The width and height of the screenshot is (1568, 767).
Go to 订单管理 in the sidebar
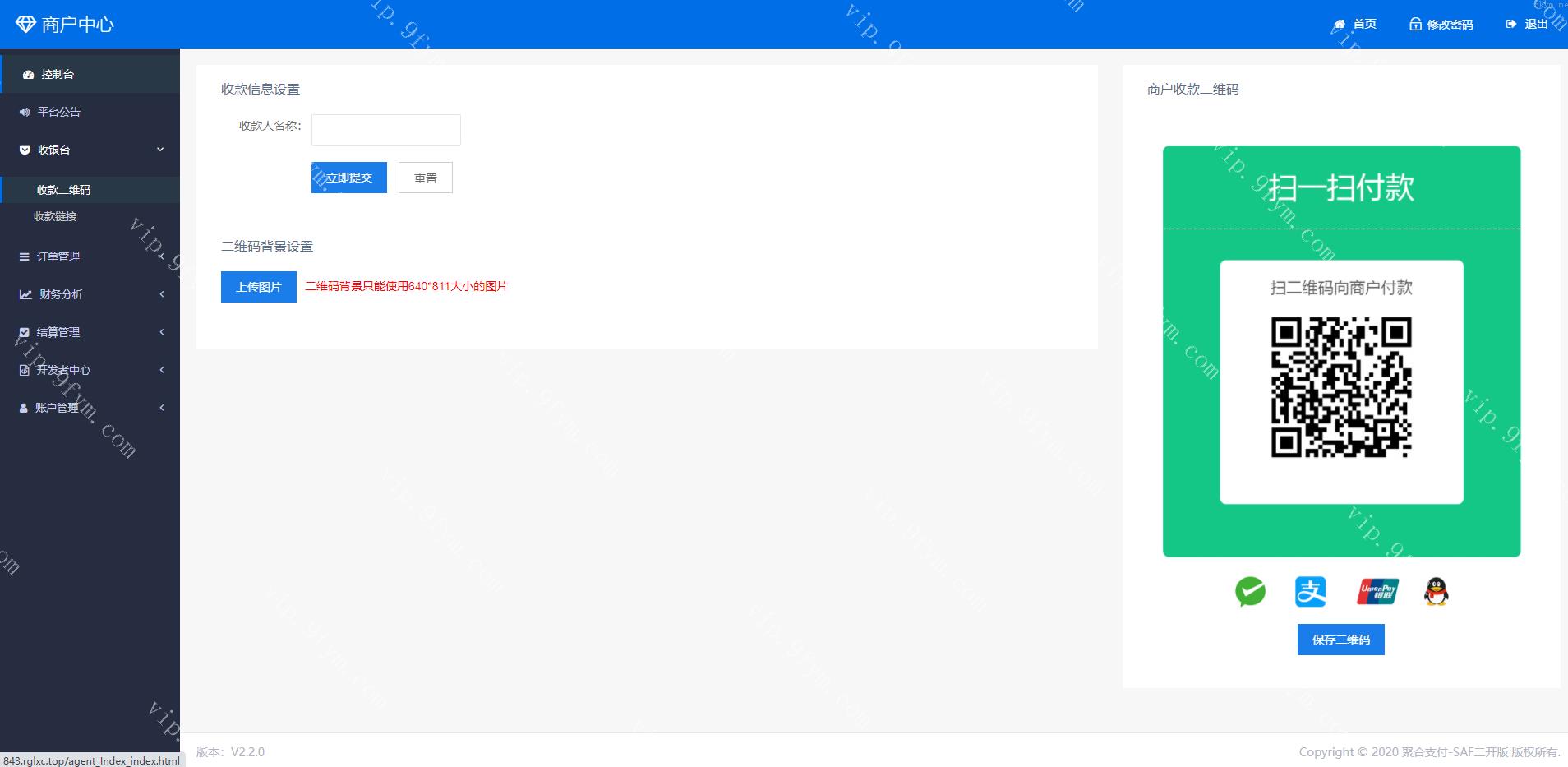58,256
